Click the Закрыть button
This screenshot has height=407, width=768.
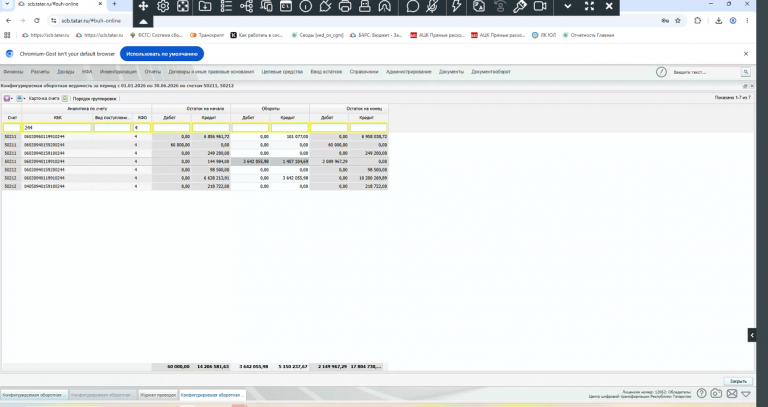(738, 381)
